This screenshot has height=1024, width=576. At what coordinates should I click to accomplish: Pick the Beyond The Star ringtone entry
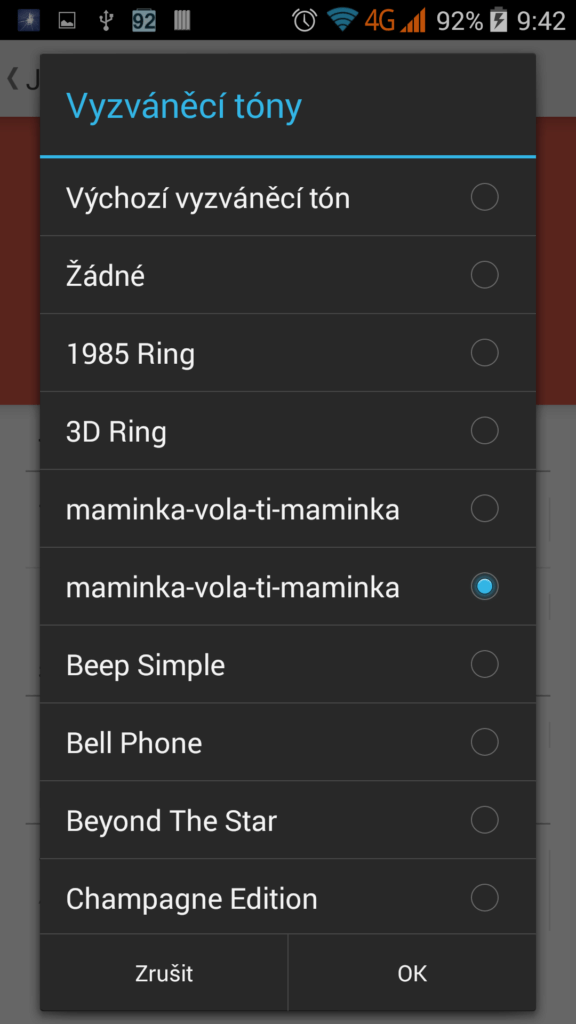point(288,820)
